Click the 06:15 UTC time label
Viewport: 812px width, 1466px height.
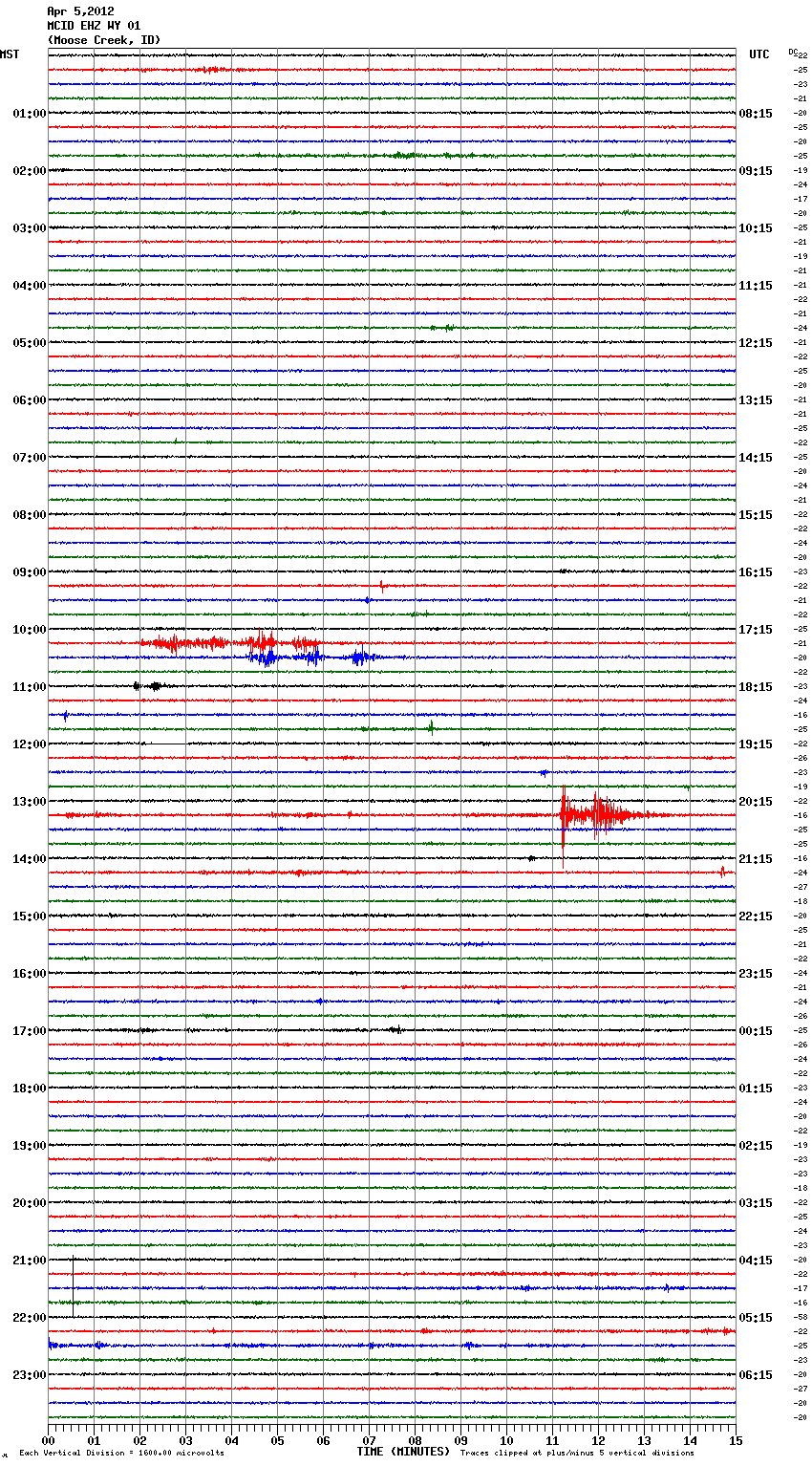coord(756,1375)
